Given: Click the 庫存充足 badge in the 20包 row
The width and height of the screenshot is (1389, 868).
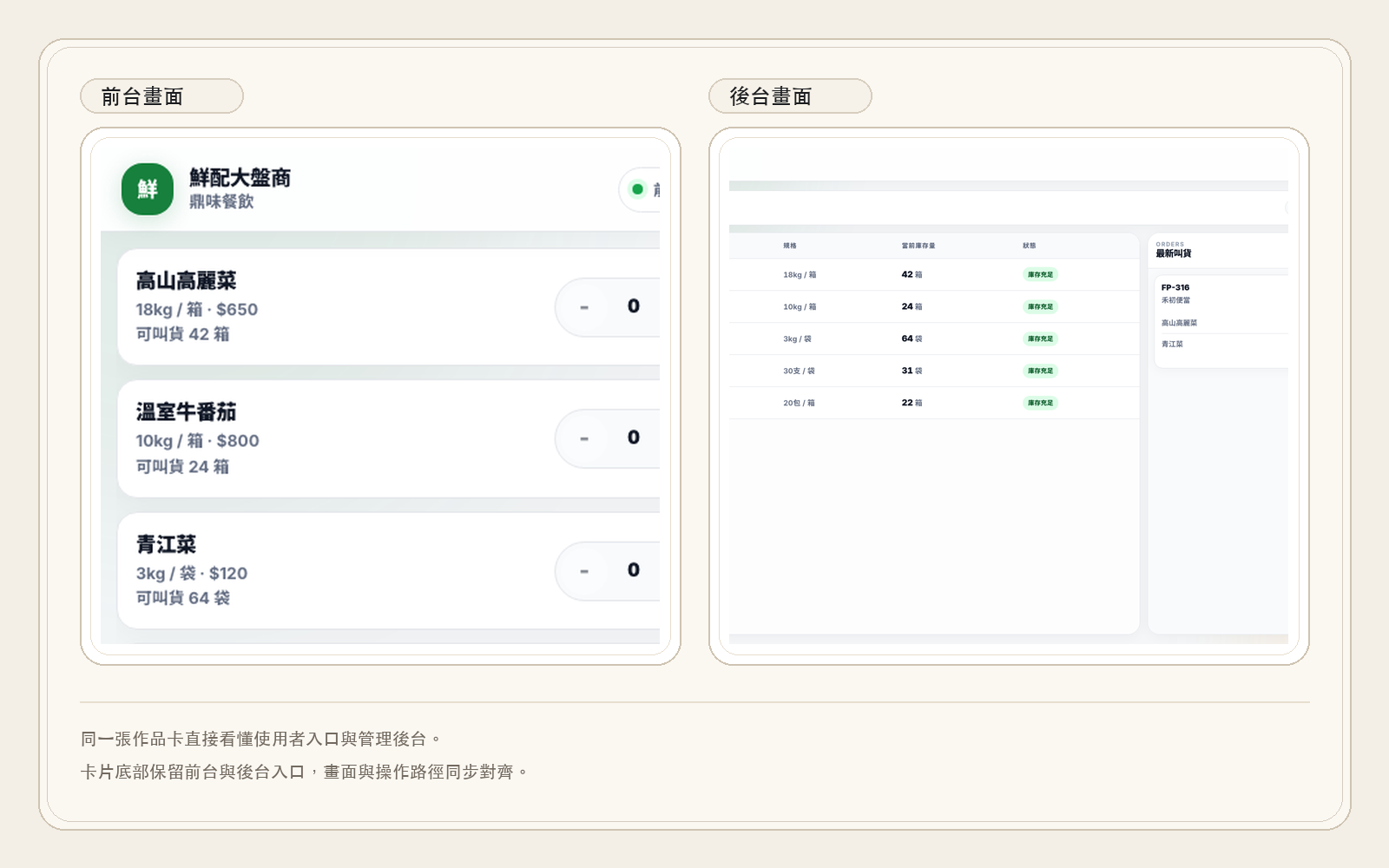Looking at the screenshot, I should (x=1040, y=403).
